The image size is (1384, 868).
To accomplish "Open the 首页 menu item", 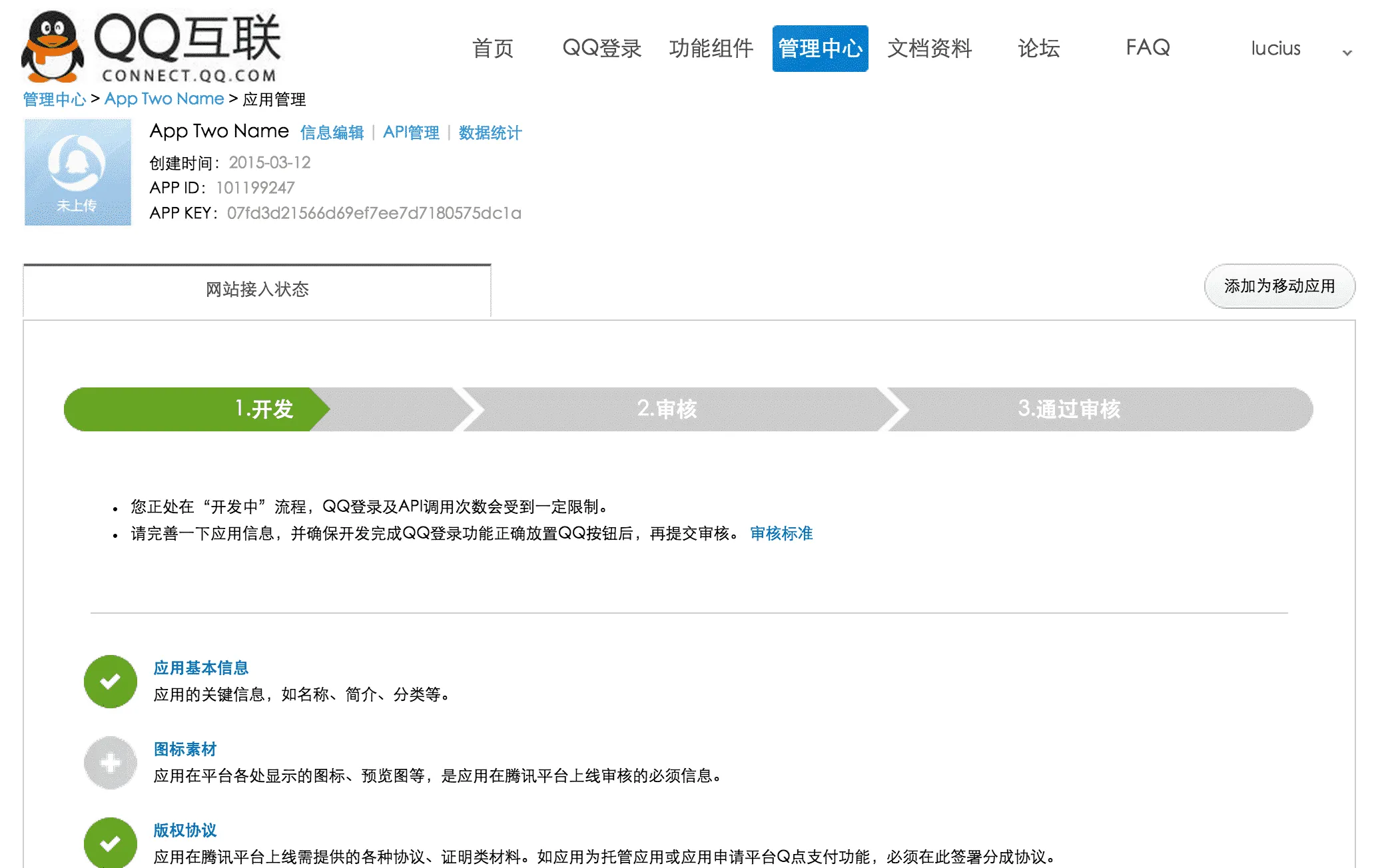I will 492,49.
